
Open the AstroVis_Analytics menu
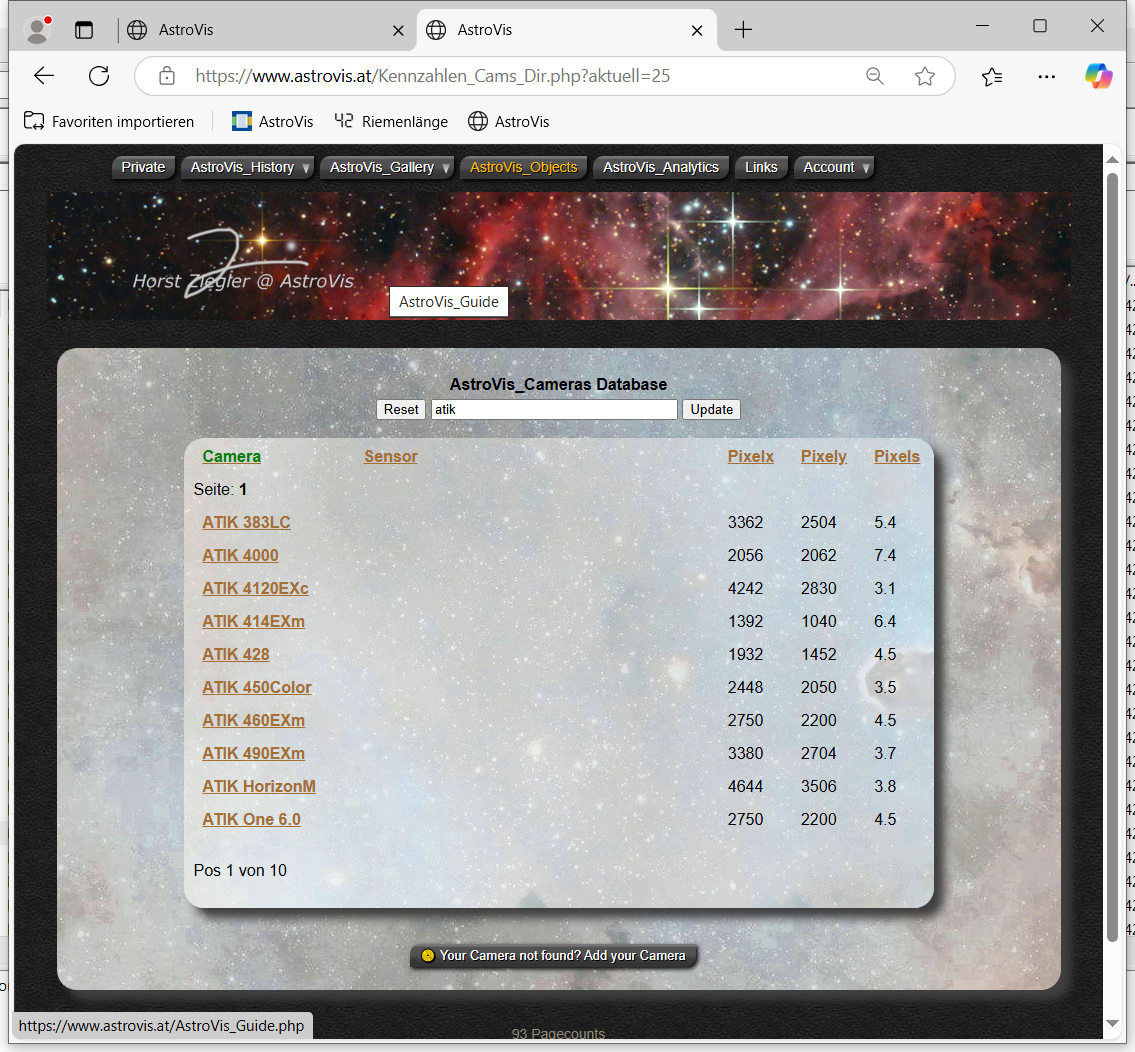[661, 167]
